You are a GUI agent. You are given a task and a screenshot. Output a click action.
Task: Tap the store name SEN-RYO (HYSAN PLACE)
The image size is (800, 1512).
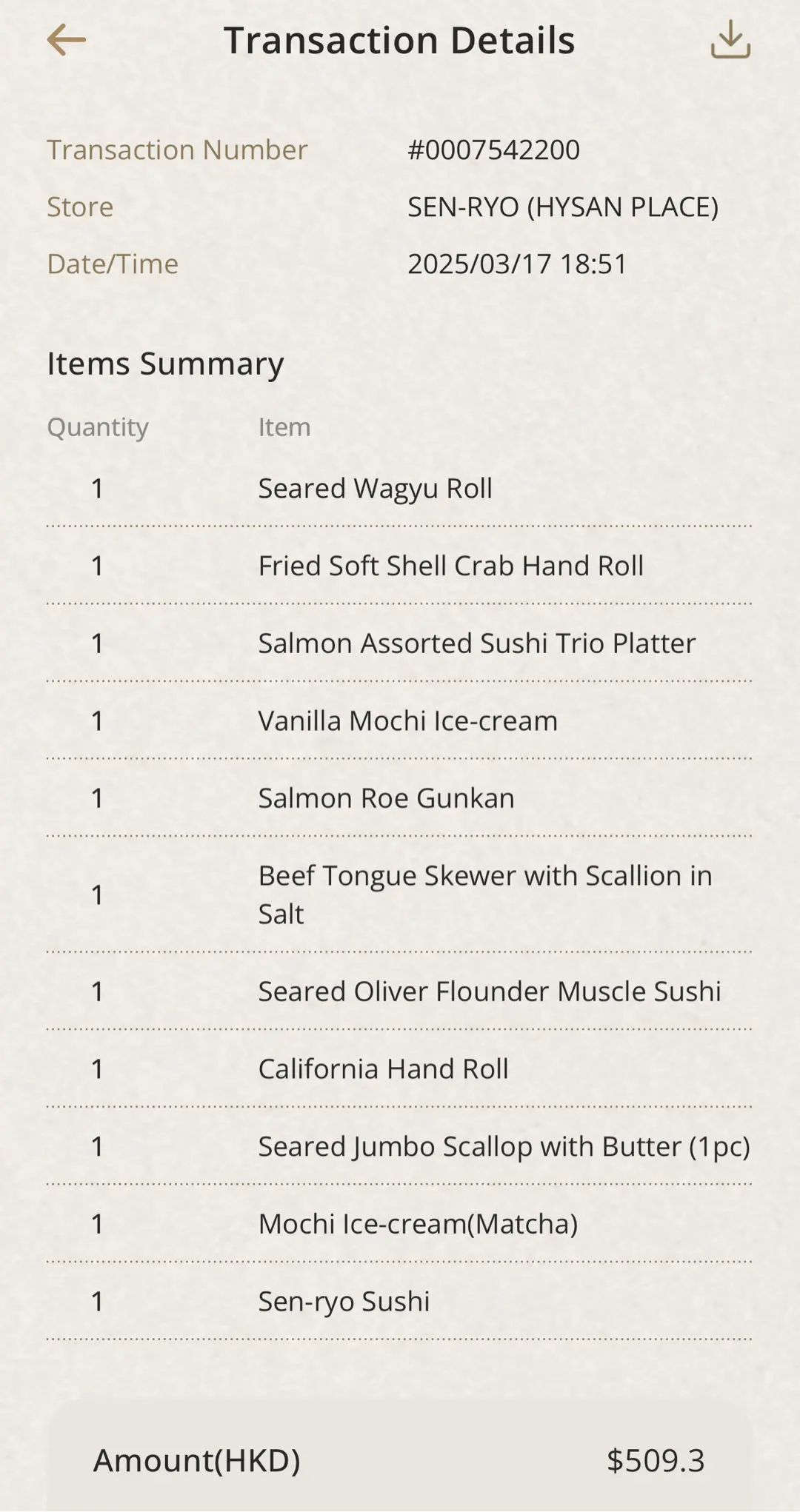563,207
